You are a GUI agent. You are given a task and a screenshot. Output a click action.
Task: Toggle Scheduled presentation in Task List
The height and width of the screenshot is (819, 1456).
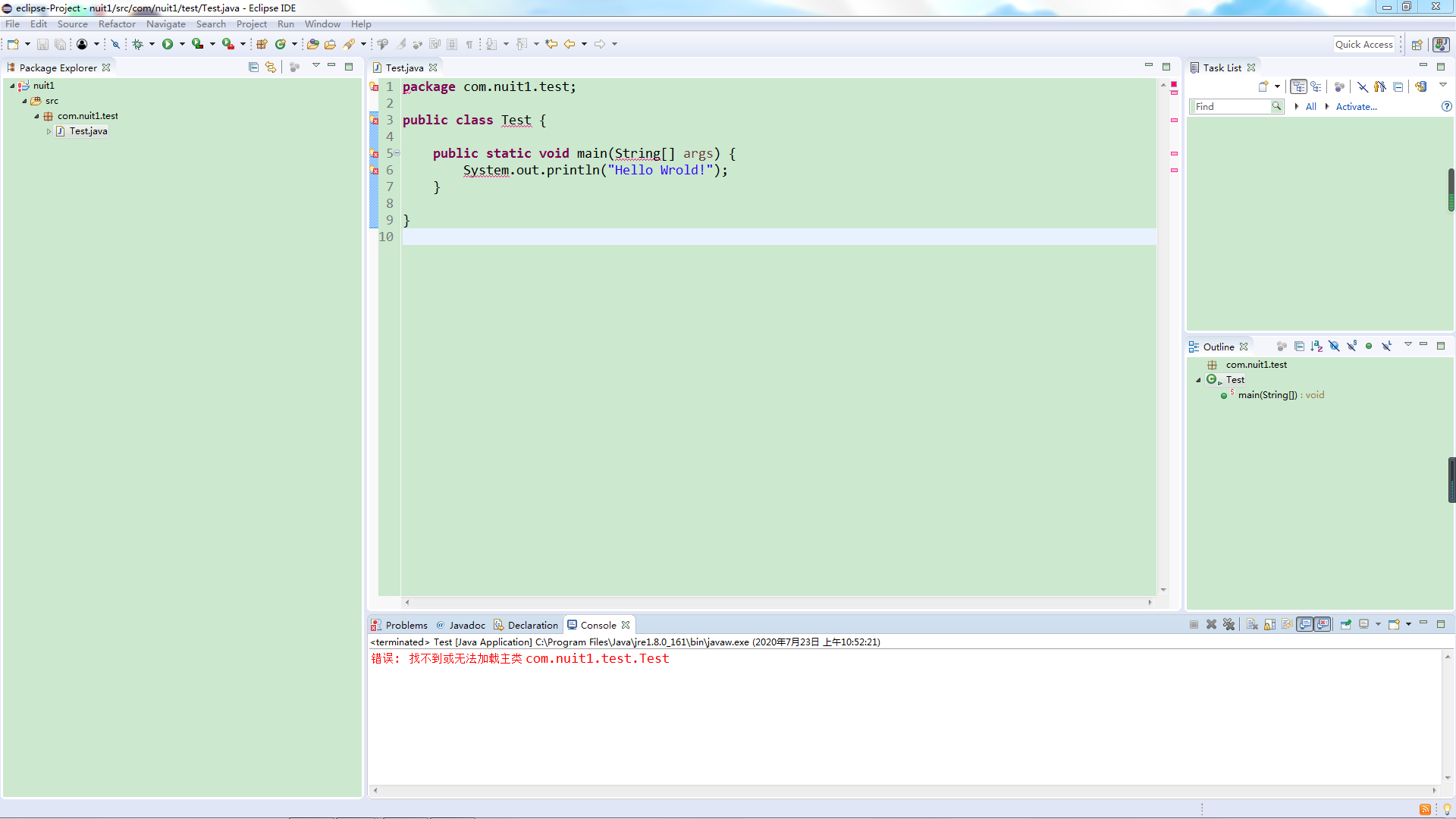click(x=1316, y=86)
